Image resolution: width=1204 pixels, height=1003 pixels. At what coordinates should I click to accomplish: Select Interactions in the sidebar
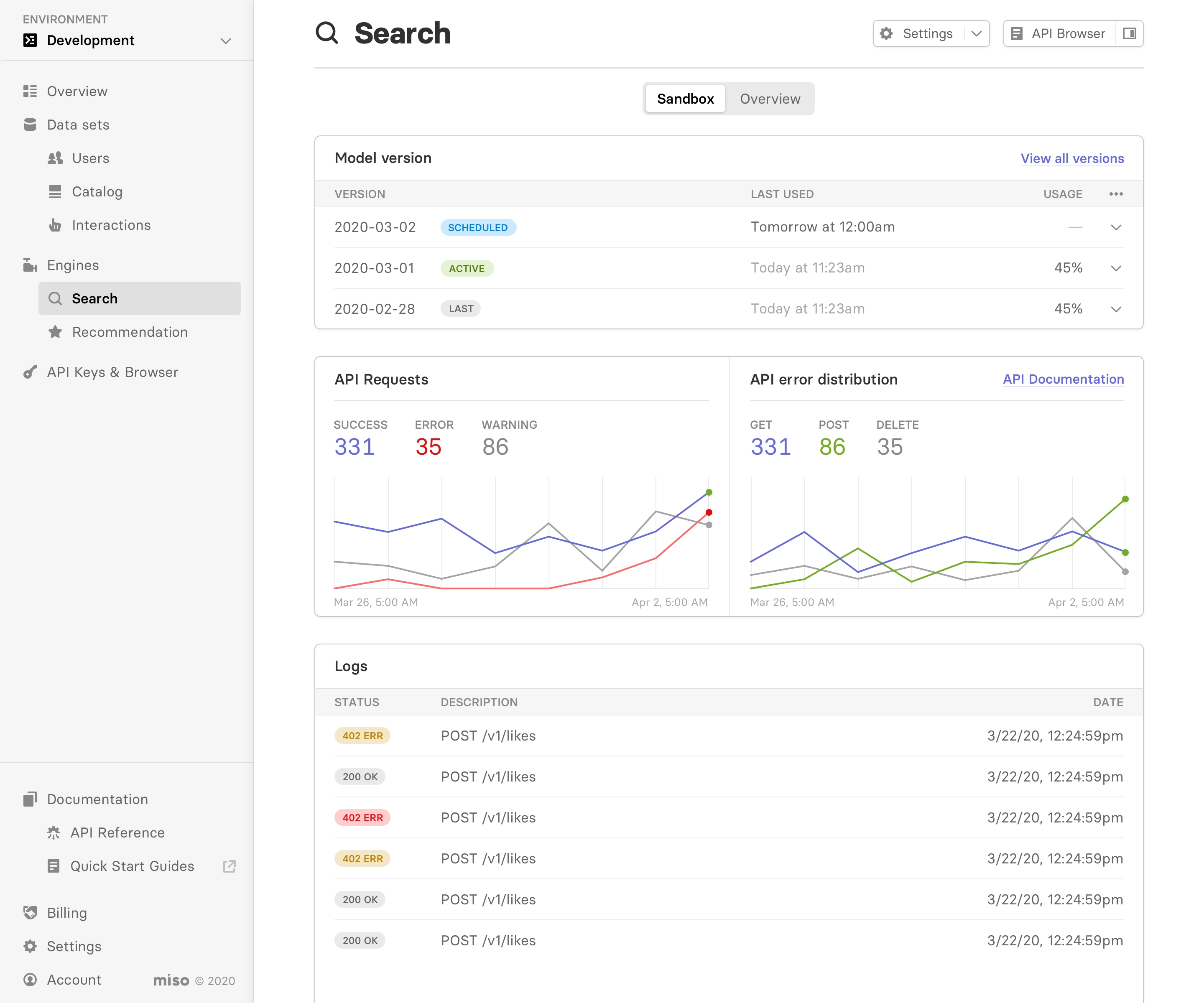(111, 225)
